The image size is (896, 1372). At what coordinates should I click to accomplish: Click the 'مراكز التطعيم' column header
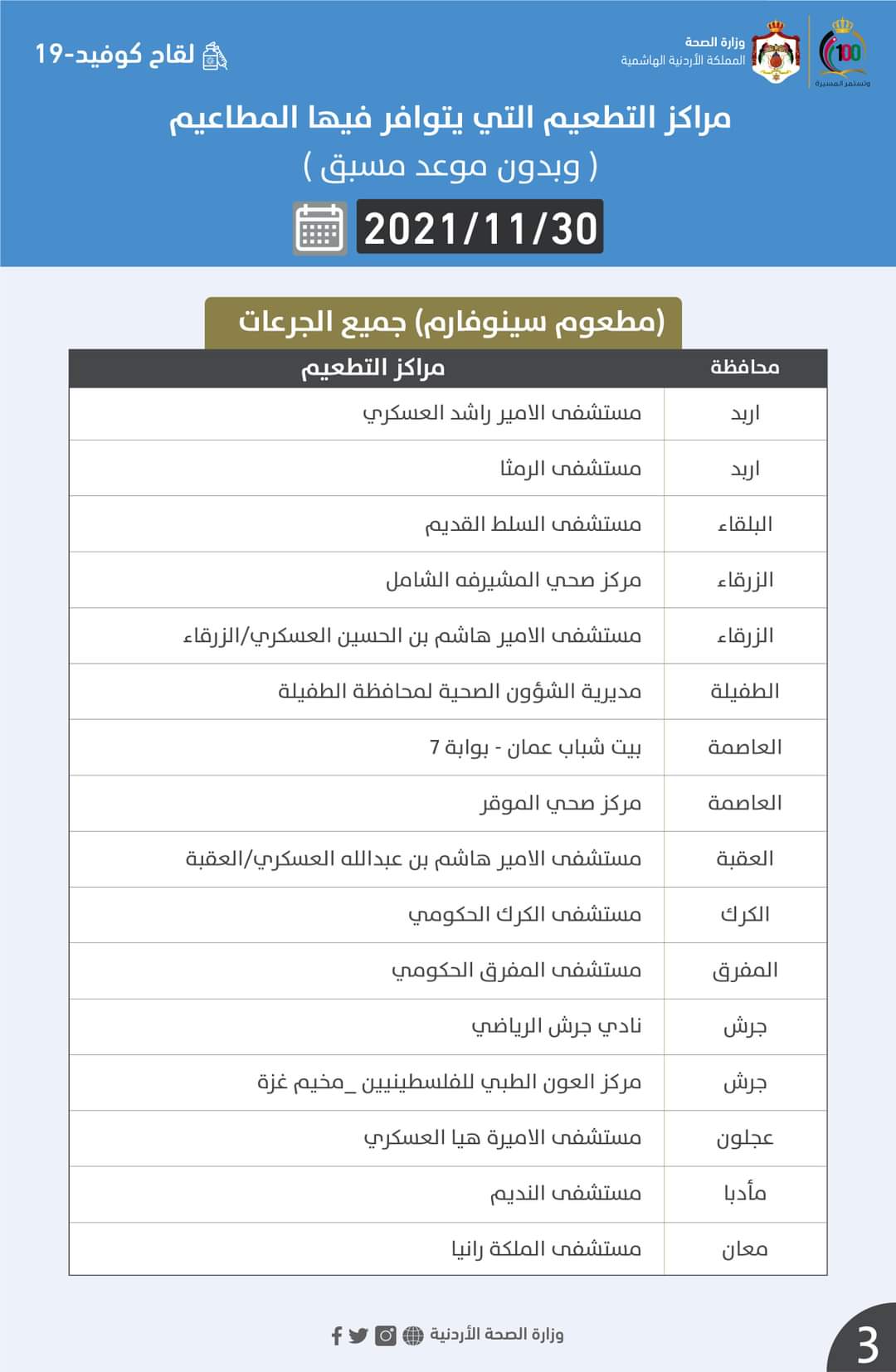point(373,368)
